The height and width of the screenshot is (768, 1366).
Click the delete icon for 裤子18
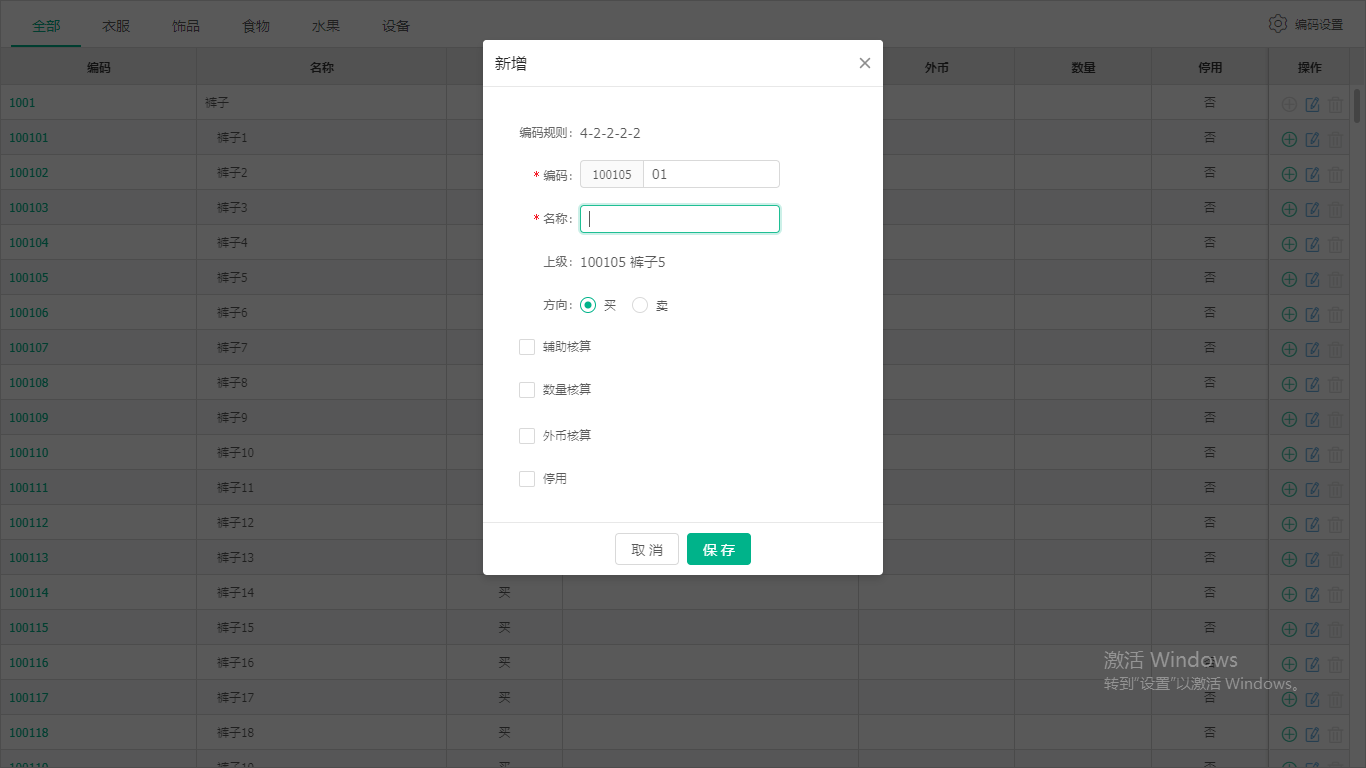tap(1337, 733)
